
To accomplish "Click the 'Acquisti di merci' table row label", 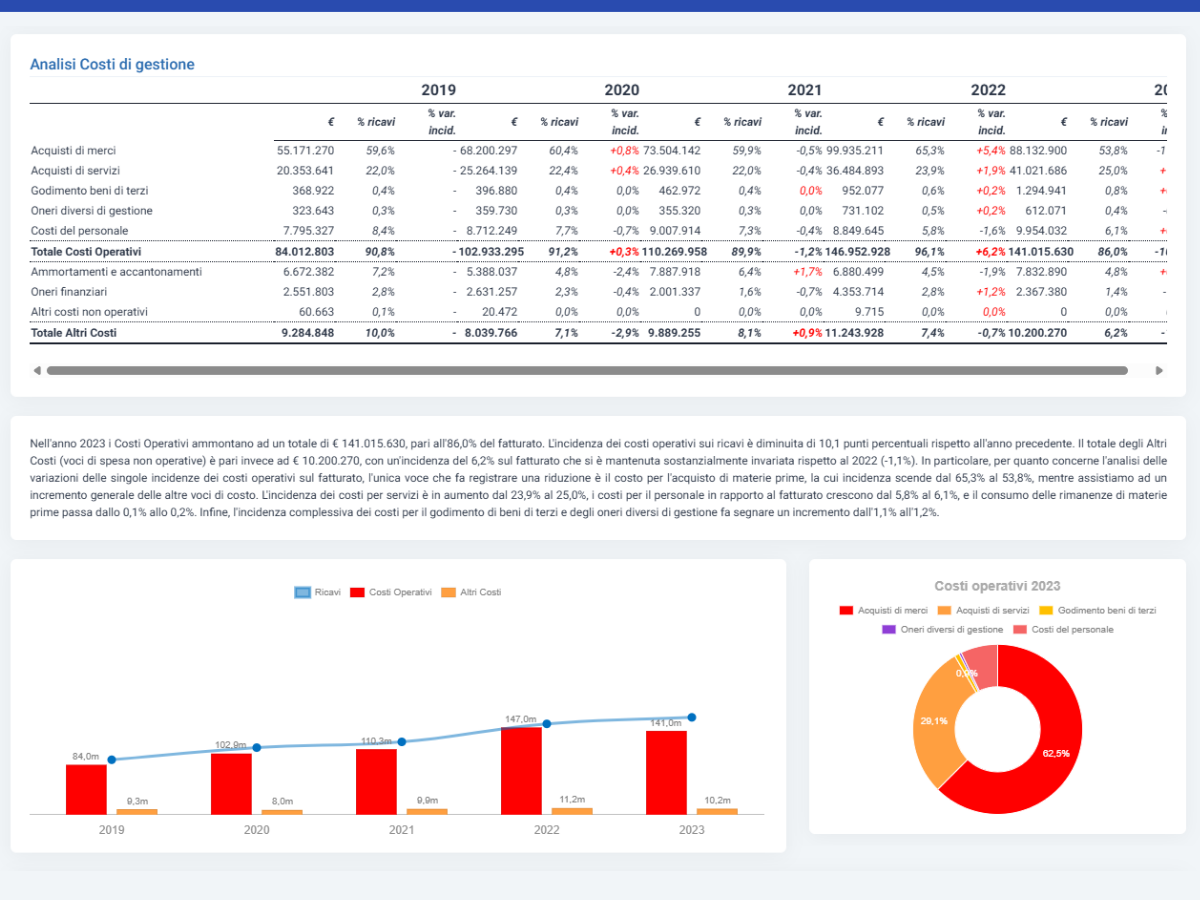I will (x=73, y=150).
